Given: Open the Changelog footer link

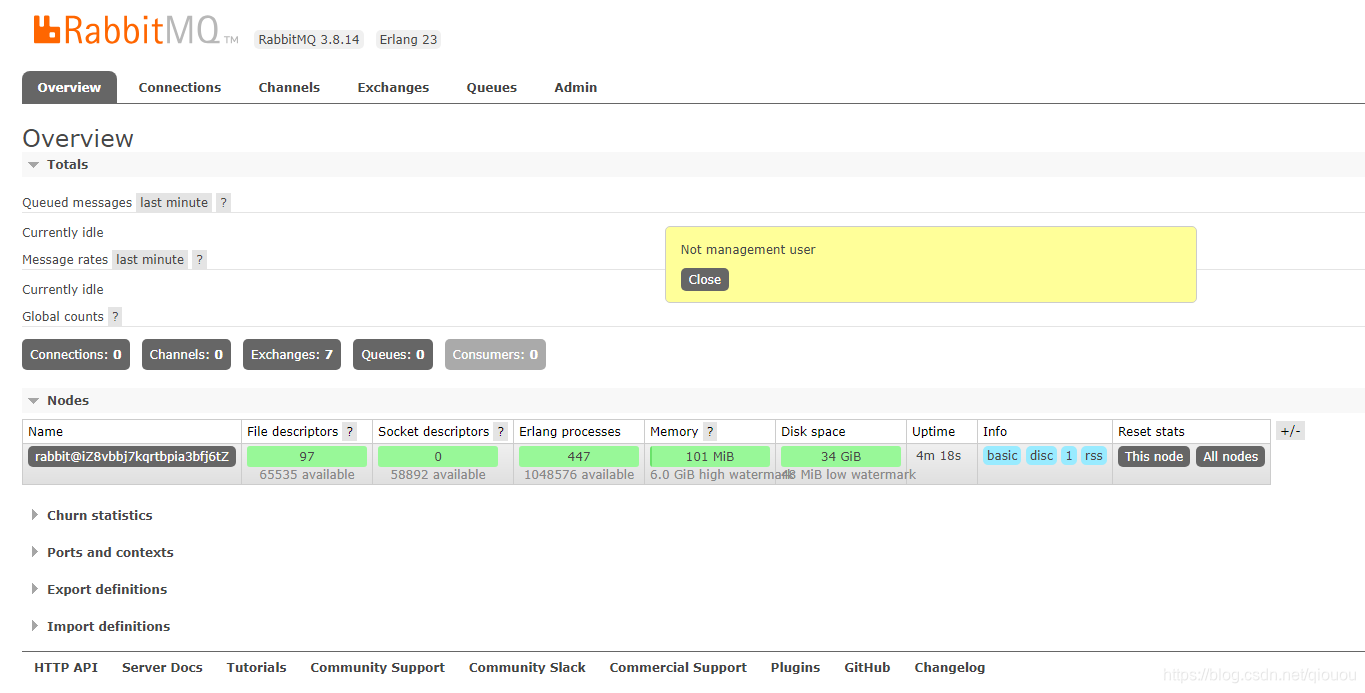Looking at the screenshot, I should click(950, 667).
